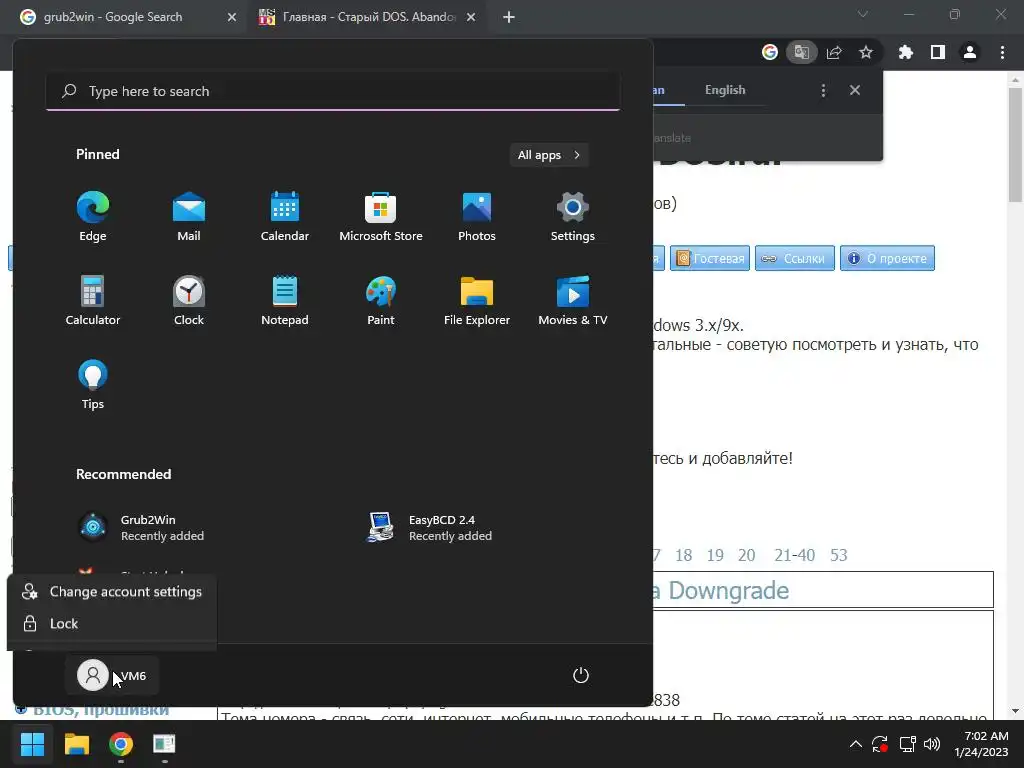This screenshot has width=1024, height=768.
Task: Click the Гостевая button on the webpage
Action: point(710,258)
